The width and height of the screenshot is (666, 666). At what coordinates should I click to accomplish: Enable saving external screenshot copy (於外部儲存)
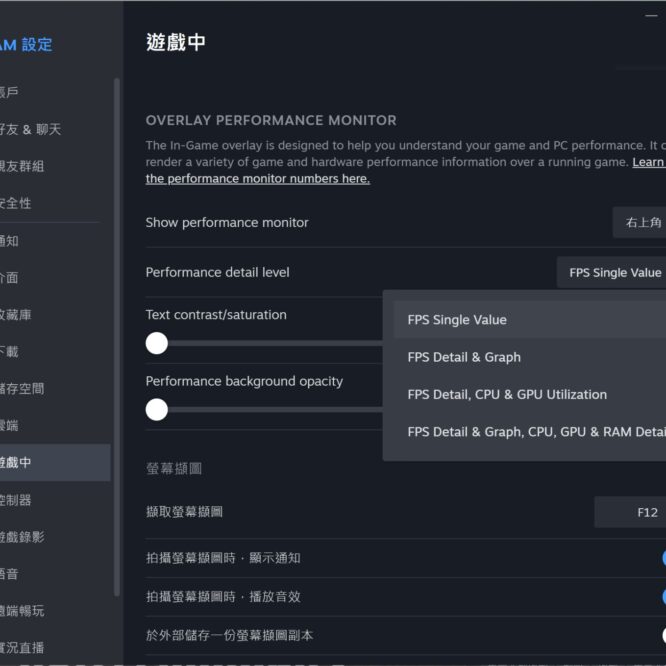pyautogui.click(x=662, y=635)
